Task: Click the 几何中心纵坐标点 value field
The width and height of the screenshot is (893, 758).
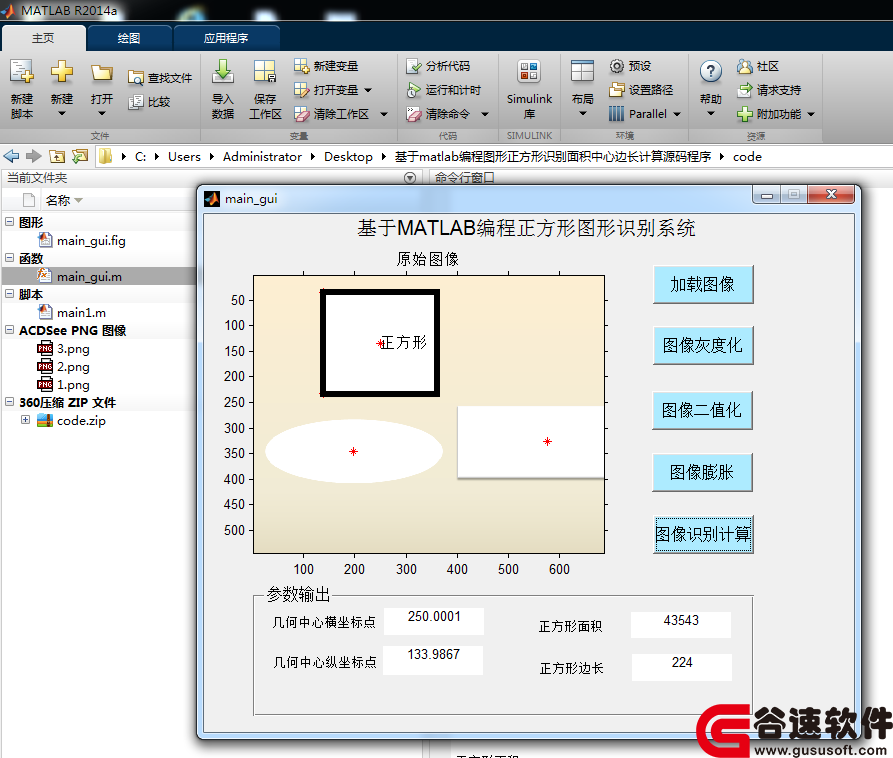Action: tap(433, 660)
